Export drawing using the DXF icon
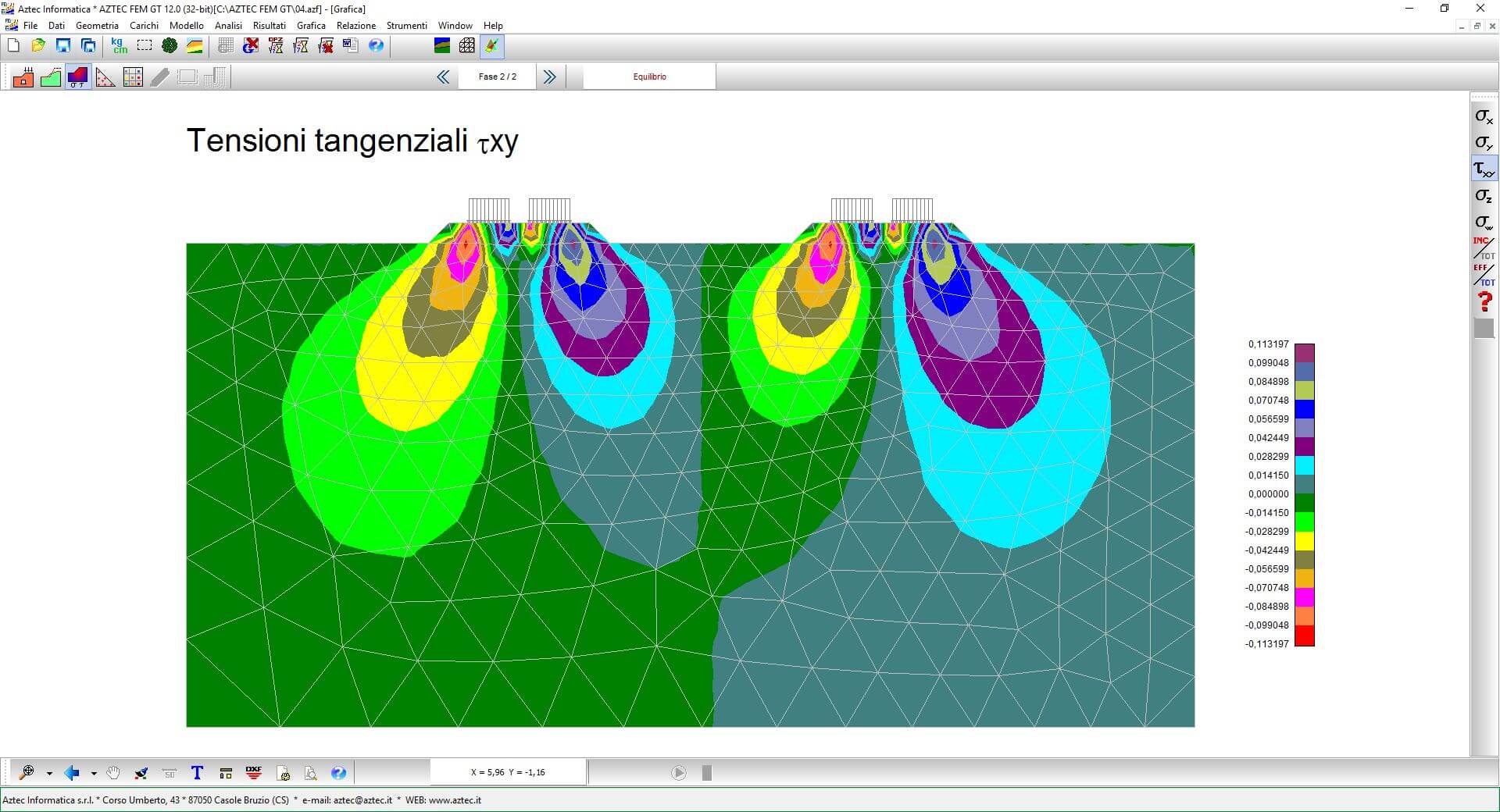 [254, 773]
